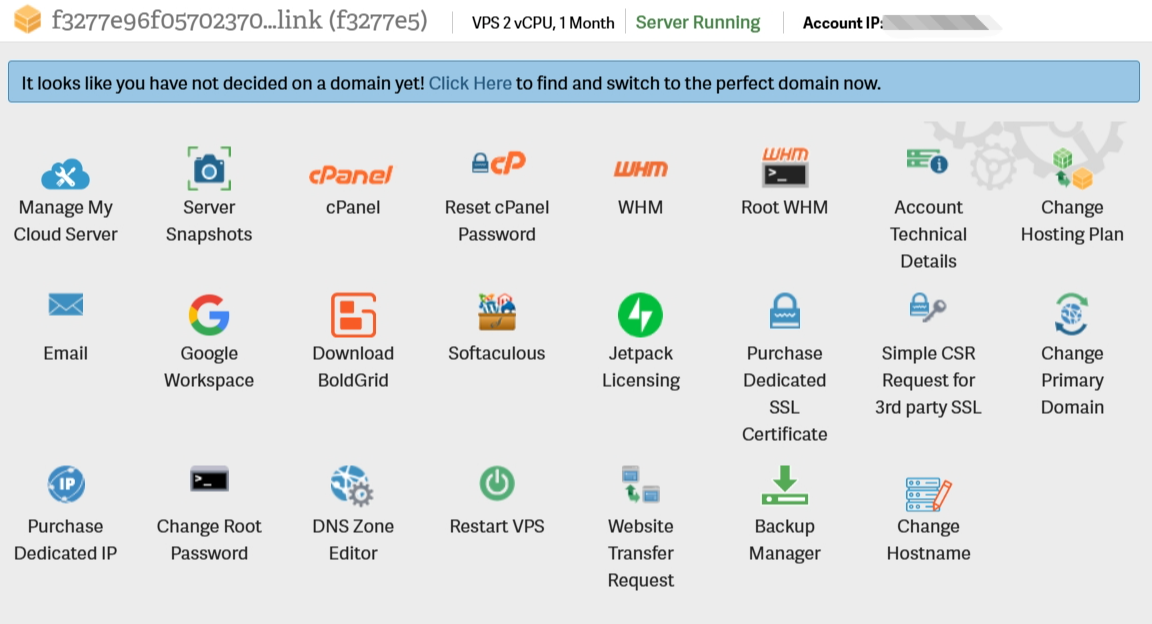Click the Google Workspace text label
Image resolution: width=1152 pixels, height=624 pixels.
point(209,366)
